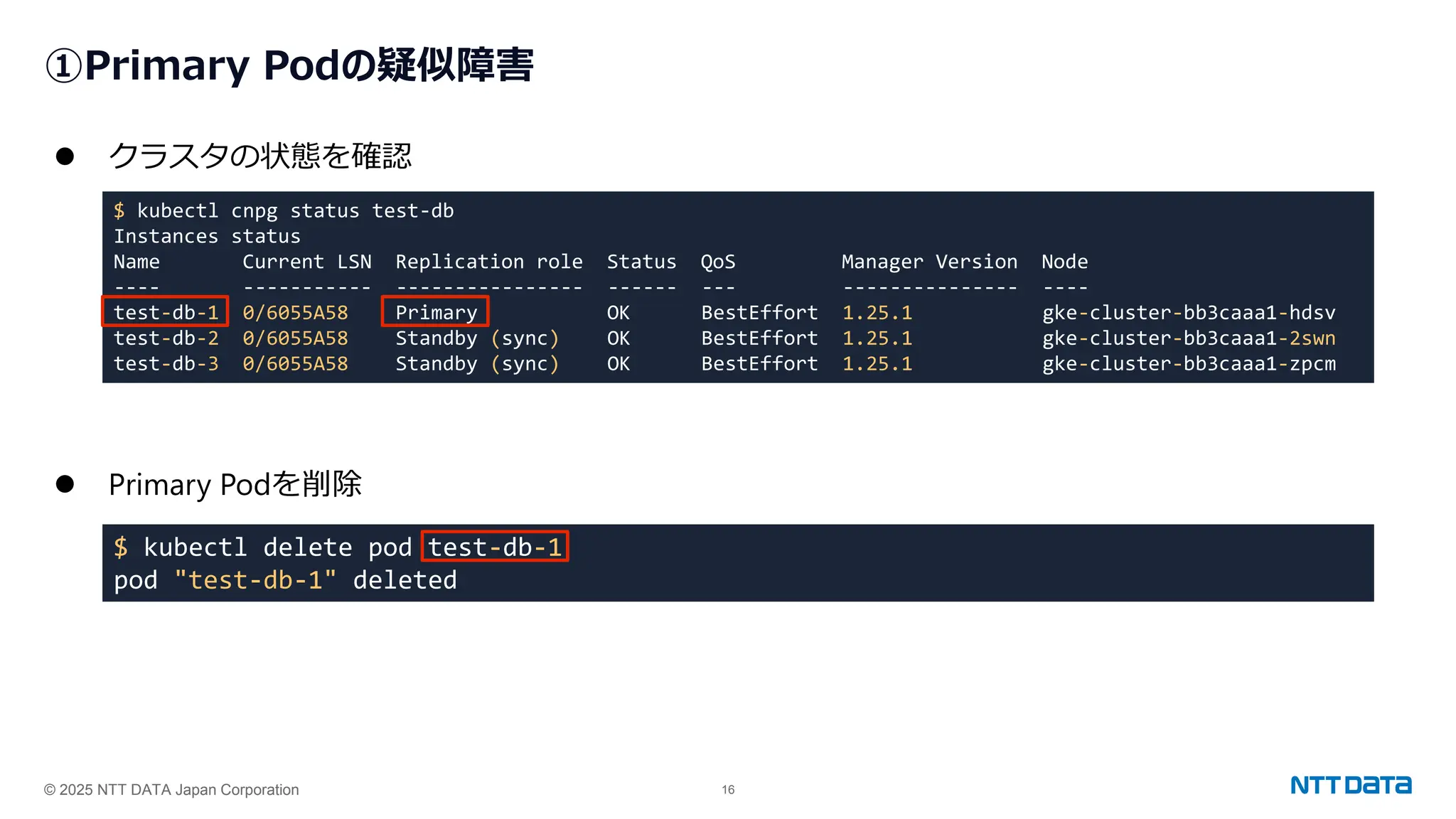
Task: Click the pod deleted output line
Action: (285, 580)
